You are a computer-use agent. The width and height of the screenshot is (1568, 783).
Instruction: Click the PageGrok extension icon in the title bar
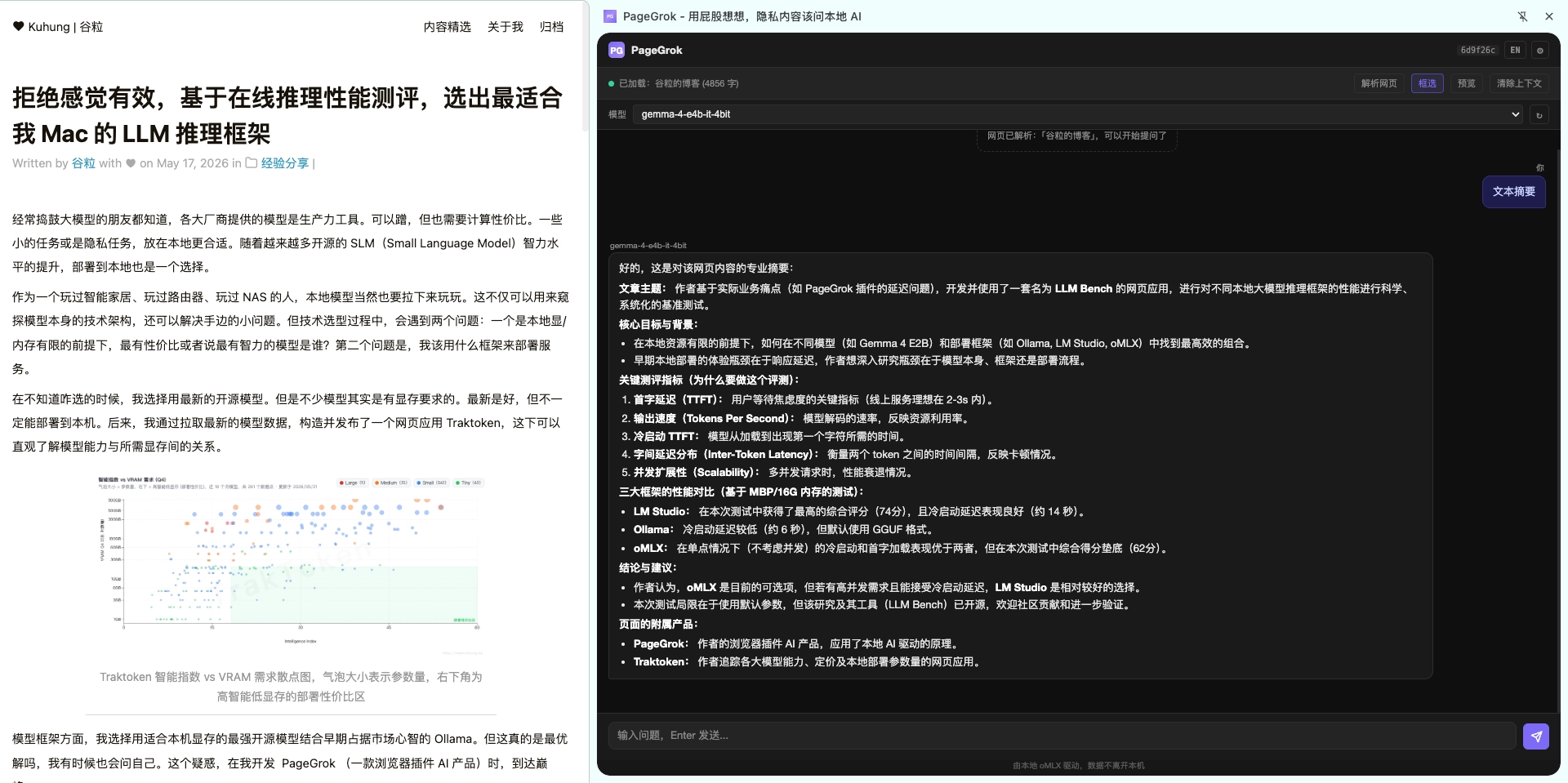point(610,16)
